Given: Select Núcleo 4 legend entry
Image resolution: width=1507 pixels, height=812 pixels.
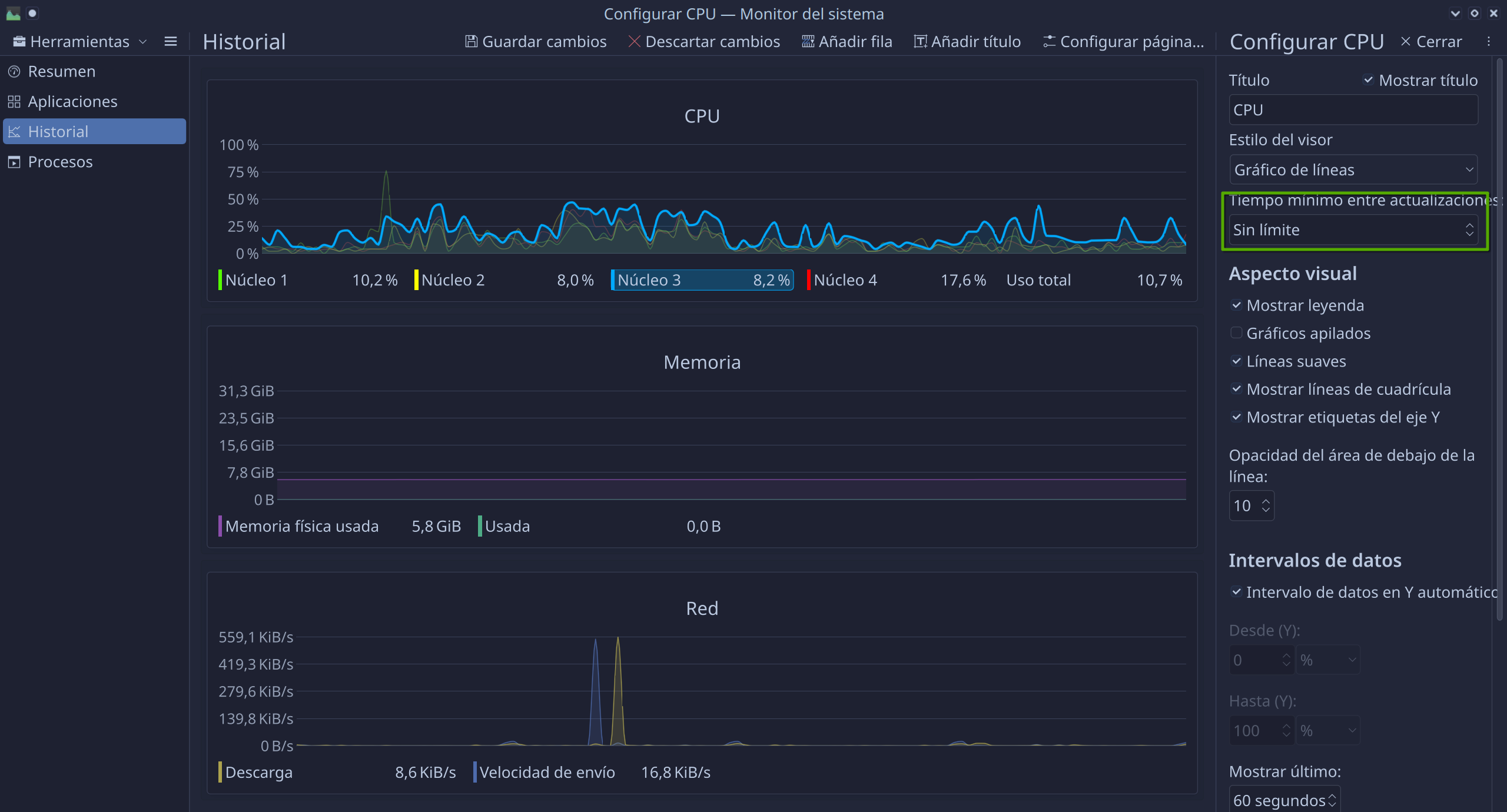Looking at the screenshot, I should (845, 280).
